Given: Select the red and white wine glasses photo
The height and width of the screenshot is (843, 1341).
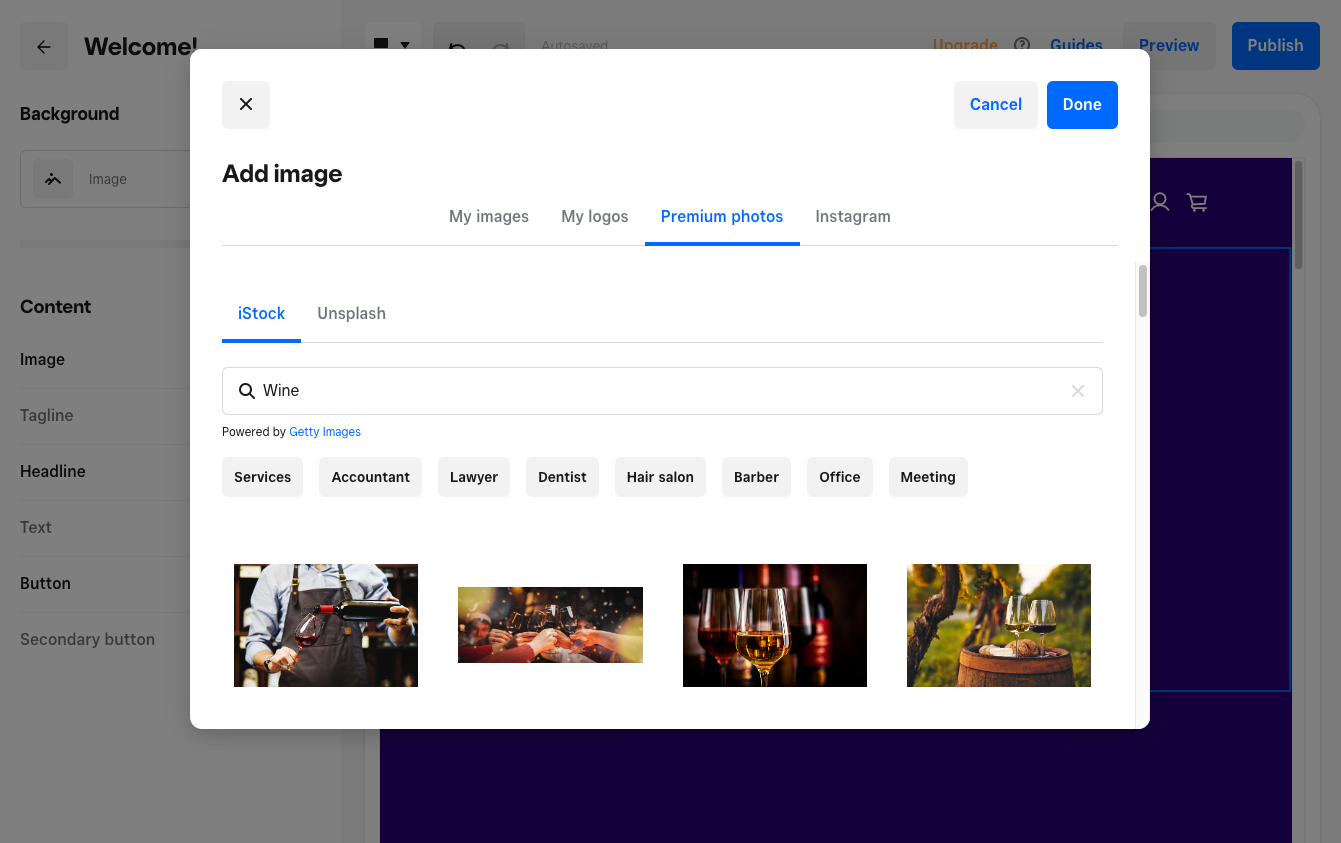Looking at the screenshot, I should (x=775, y=625).
